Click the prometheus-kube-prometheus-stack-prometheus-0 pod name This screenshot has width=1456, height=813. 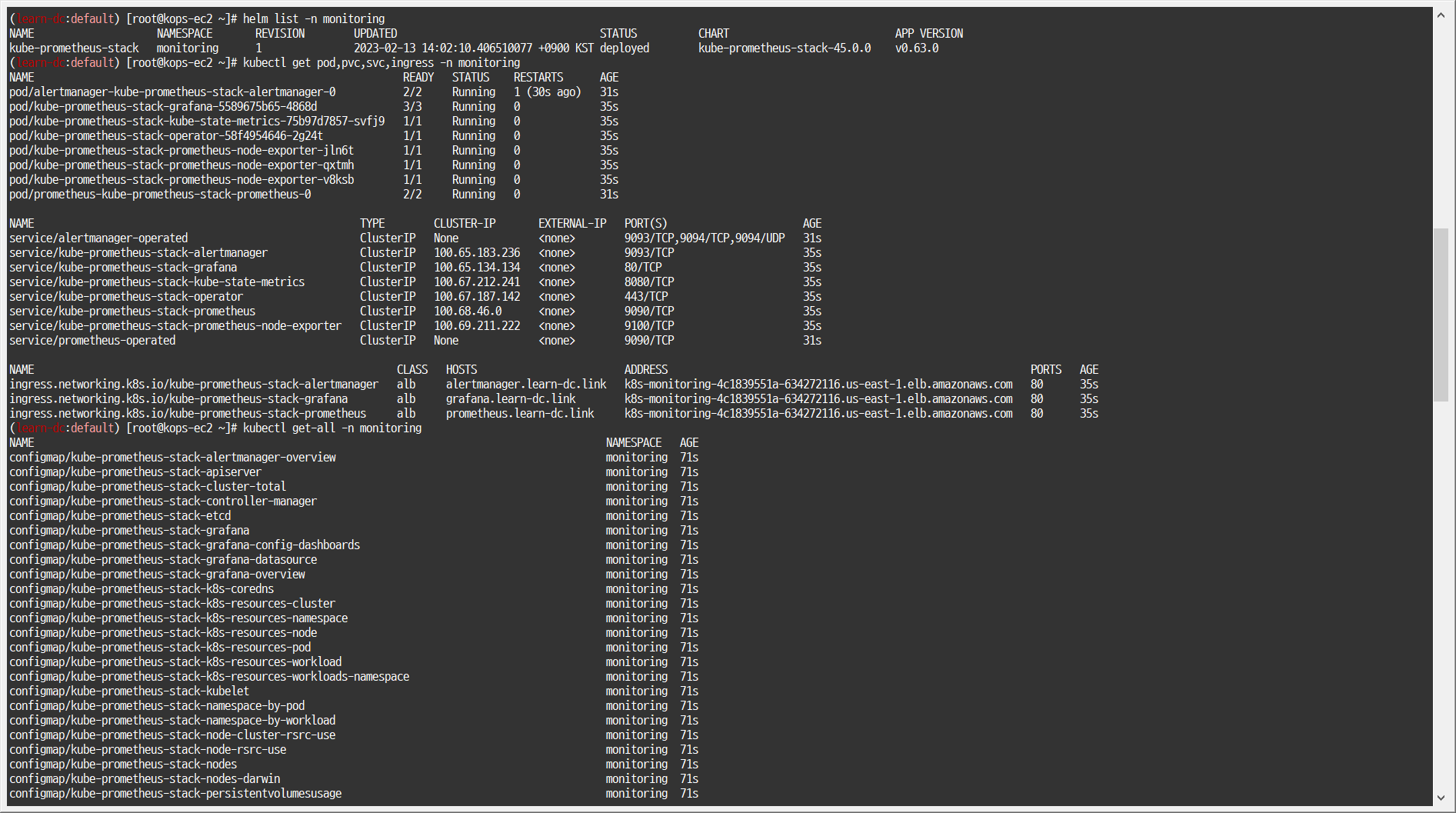[159, 194]
